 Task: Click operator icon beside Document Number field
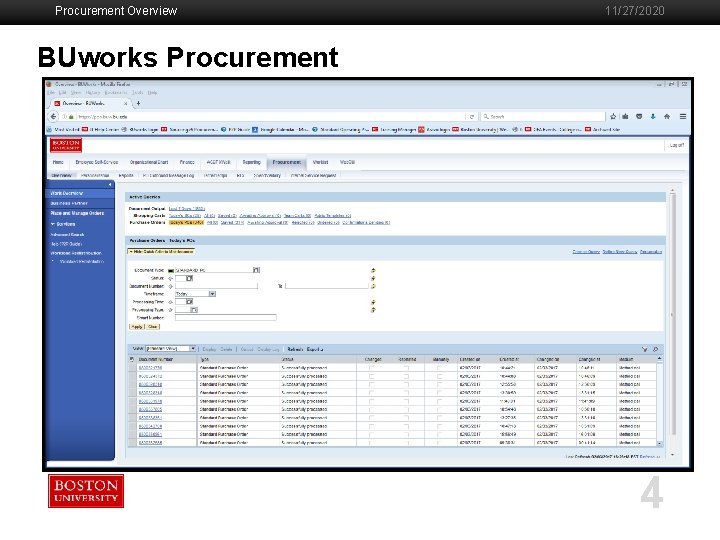tap(170, 286)
